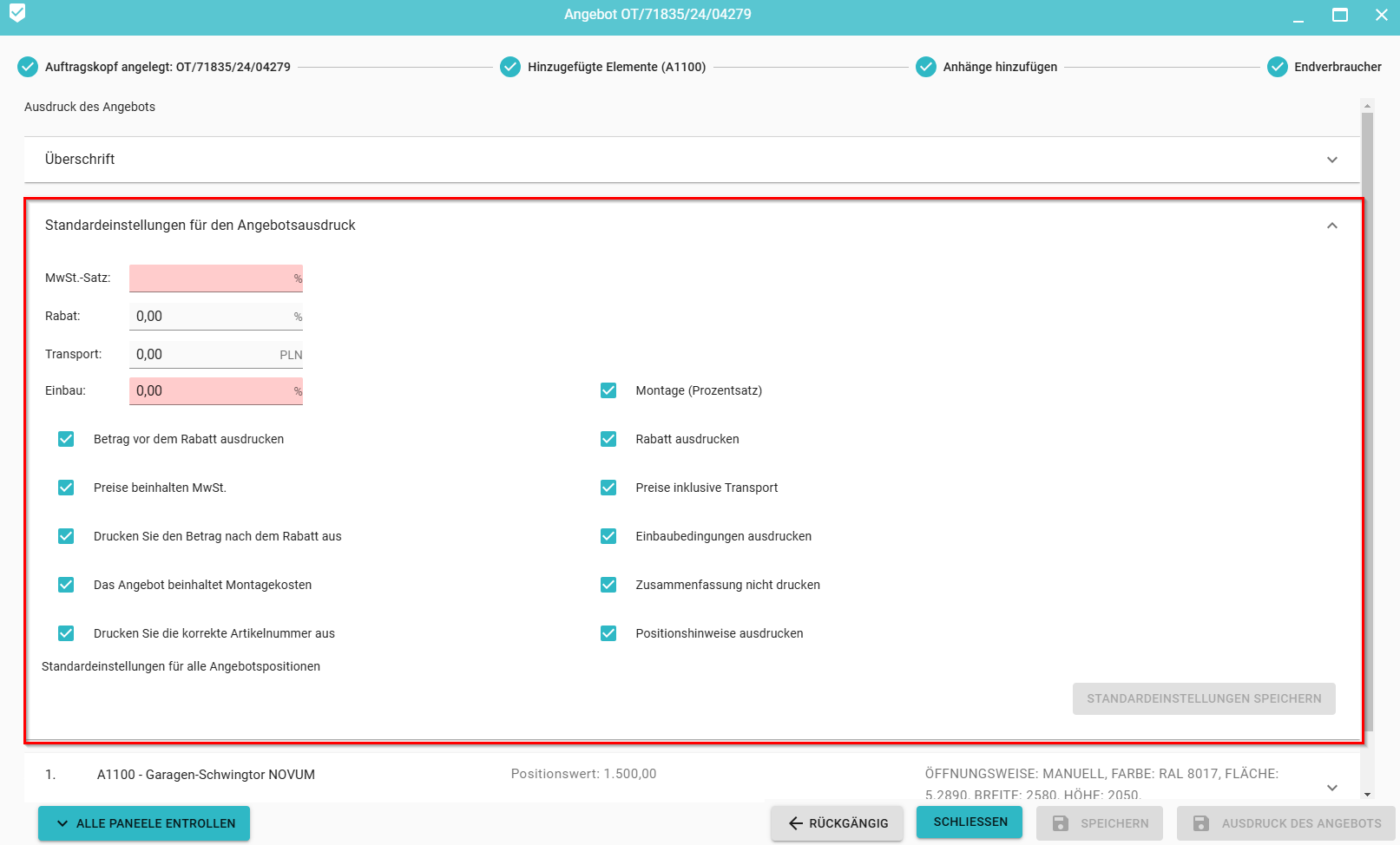
Task: Click the Endverbraucher step checkmark icon
Action: point(1277,67)
